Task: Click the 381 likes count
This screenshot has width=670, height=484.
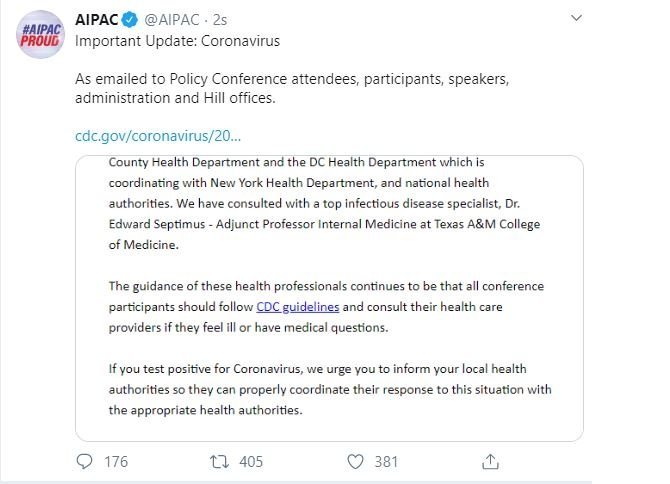Action: [x=385, y=461]
